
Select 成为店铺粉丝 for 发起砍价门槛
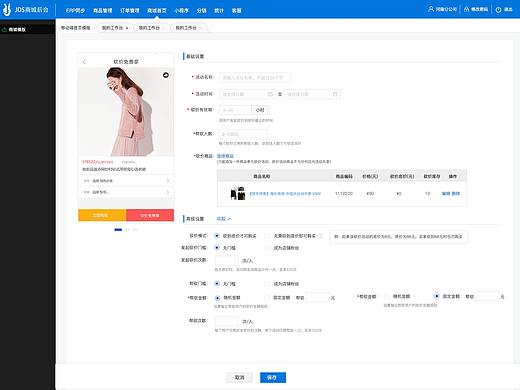267,248
